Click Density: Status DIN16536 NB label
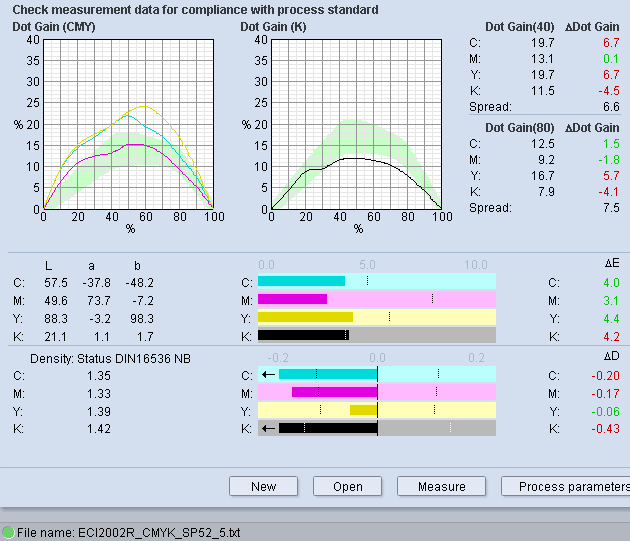This screenshot has width=630, height=541. tap(110, 359)
